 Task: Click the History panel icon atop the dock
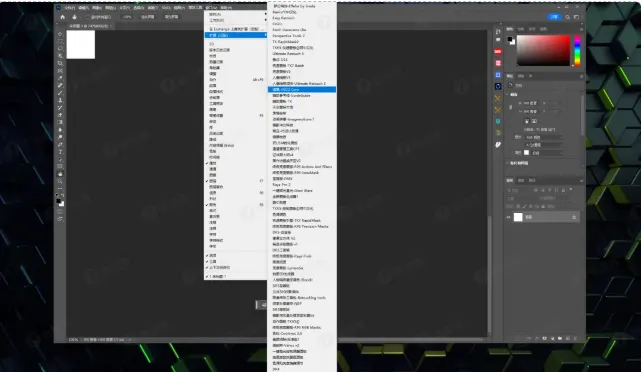click(498, 32)
